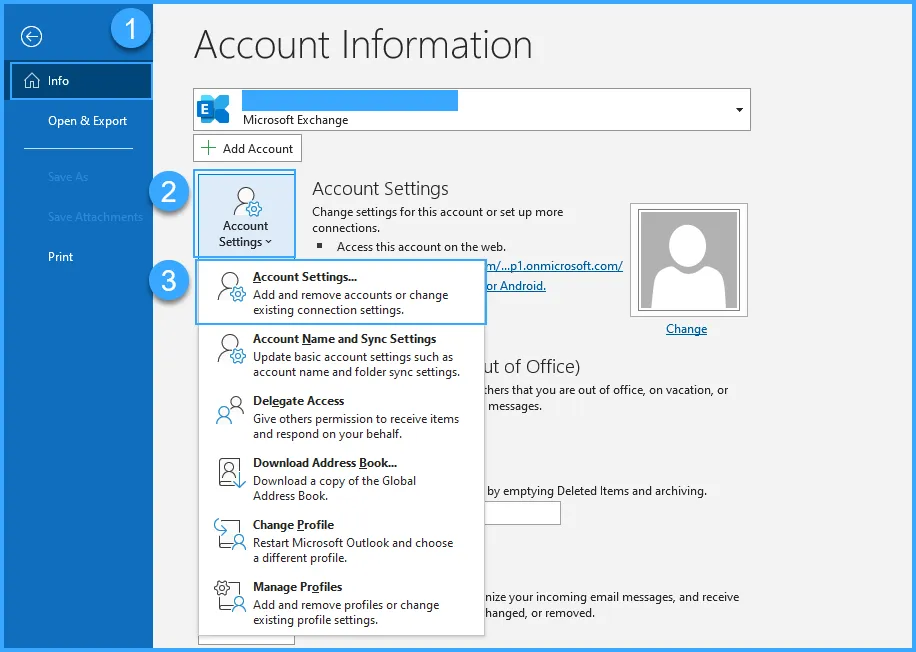The height and width of the screenshot is (652, 916).
Task: Open the Open & Export section
Action: pyautogui.click(x=87, y=120)
